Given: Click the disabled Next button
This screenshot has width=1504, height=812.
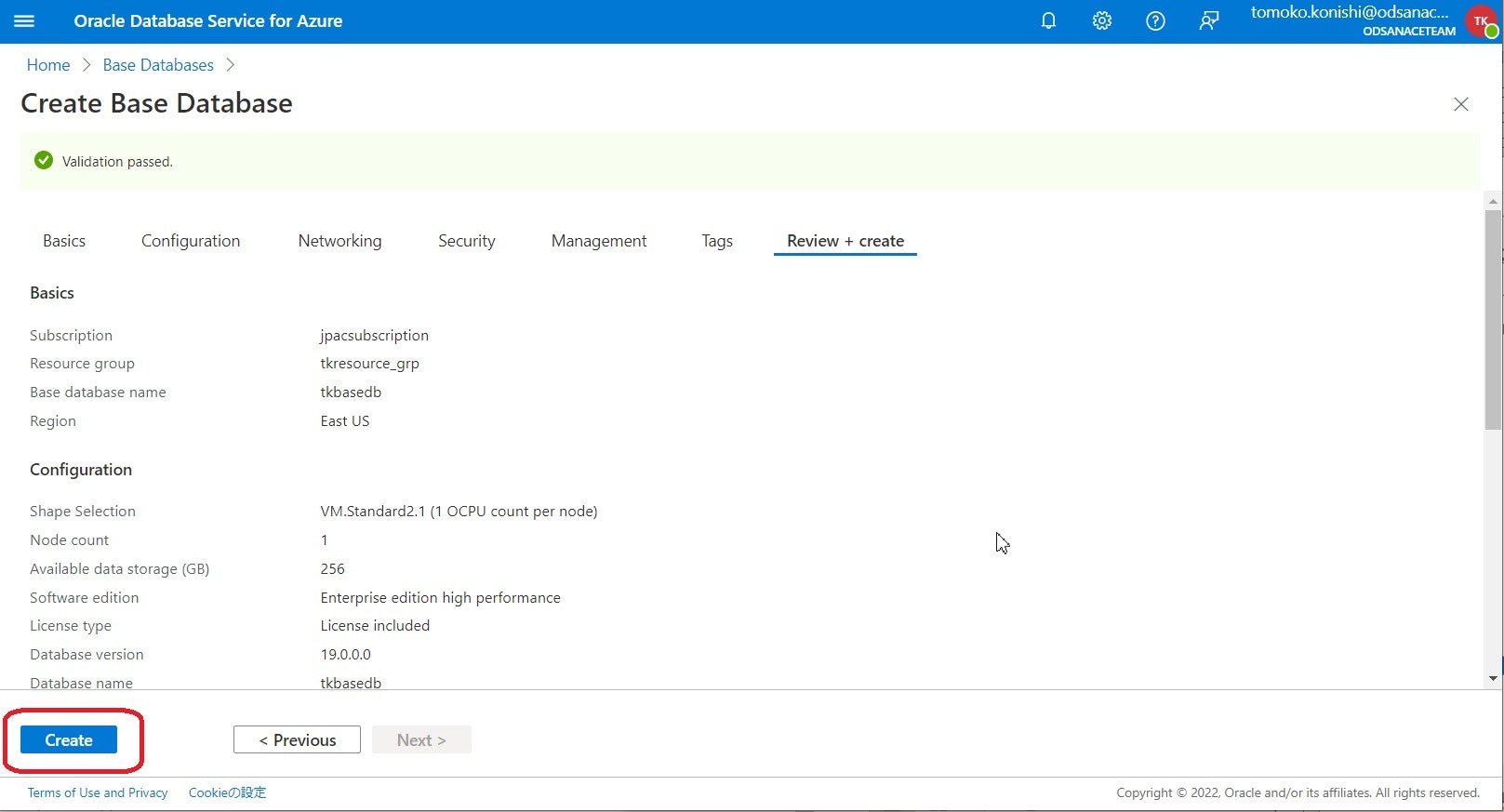Looking at the screenshot, I should 421,740.
